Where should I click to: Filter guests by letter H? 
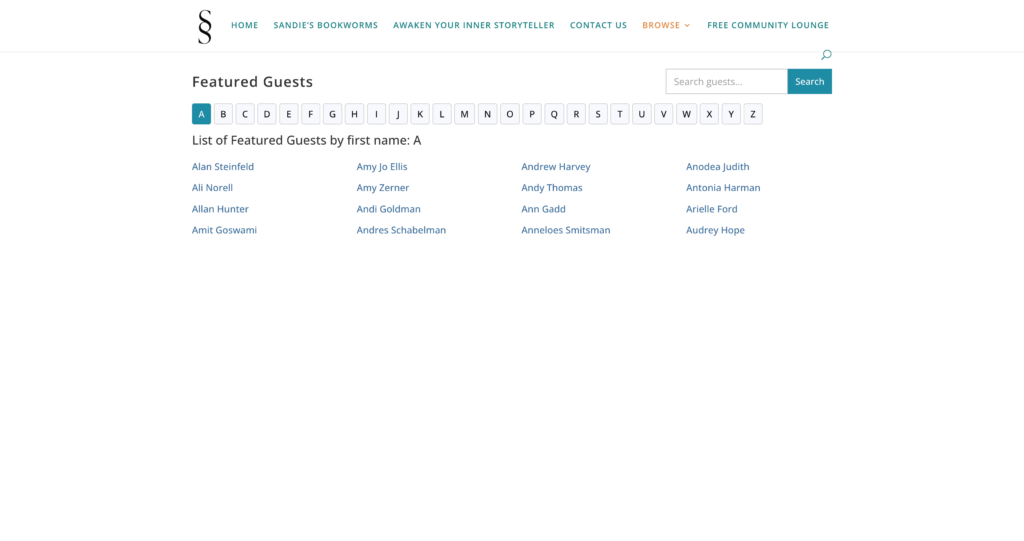355,114
